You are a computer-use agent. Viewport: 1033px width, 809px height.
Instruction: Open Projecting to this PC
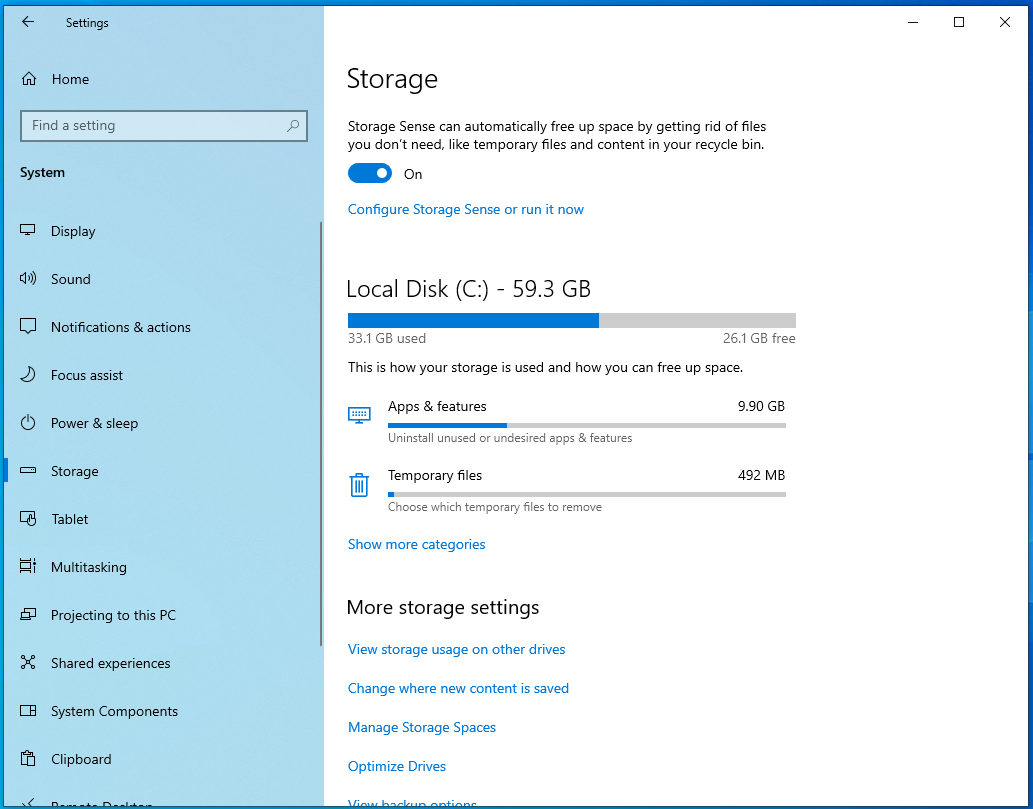162,615
